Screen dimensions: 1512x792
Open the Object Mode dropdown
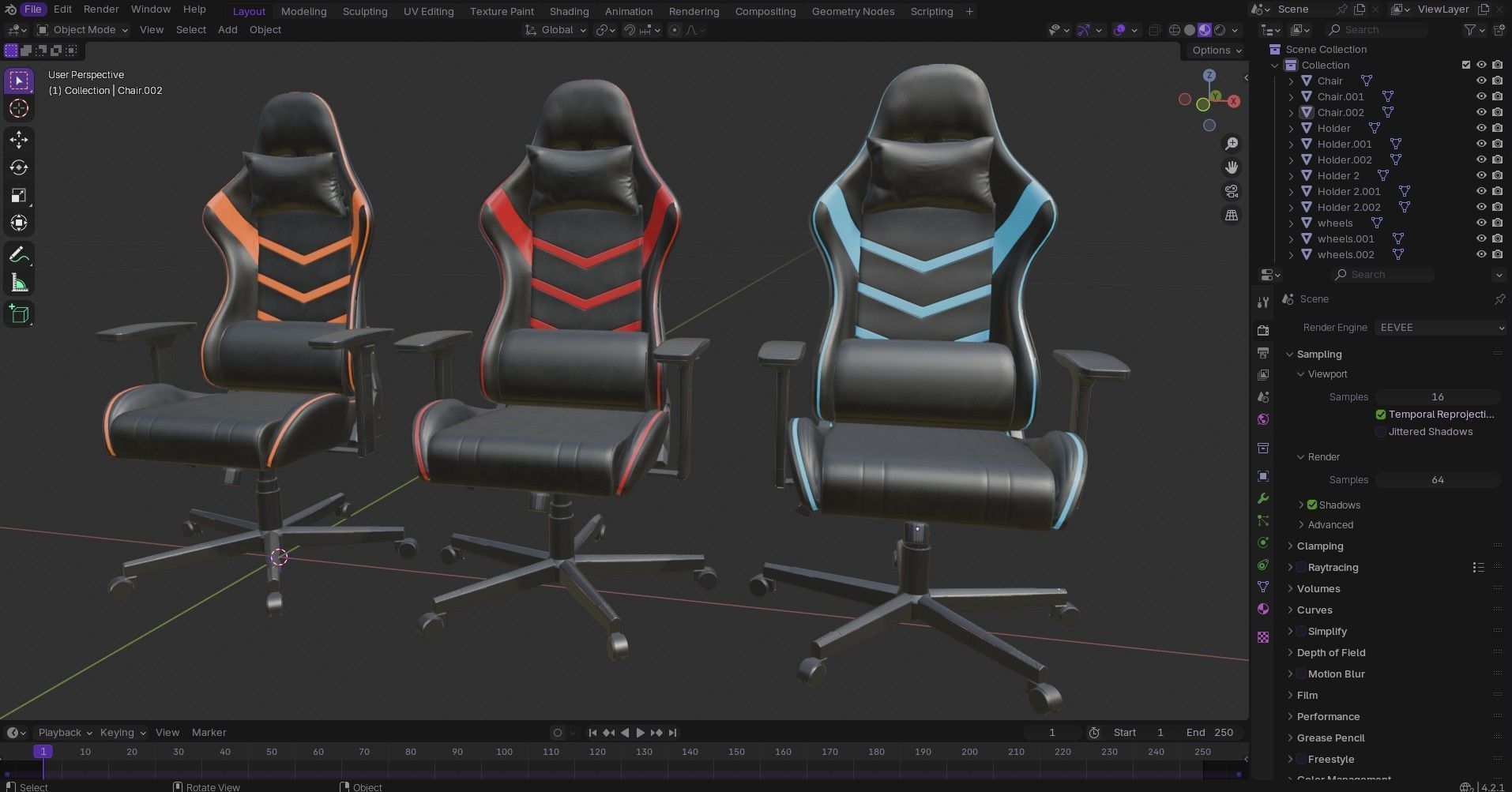pos(82,30)
